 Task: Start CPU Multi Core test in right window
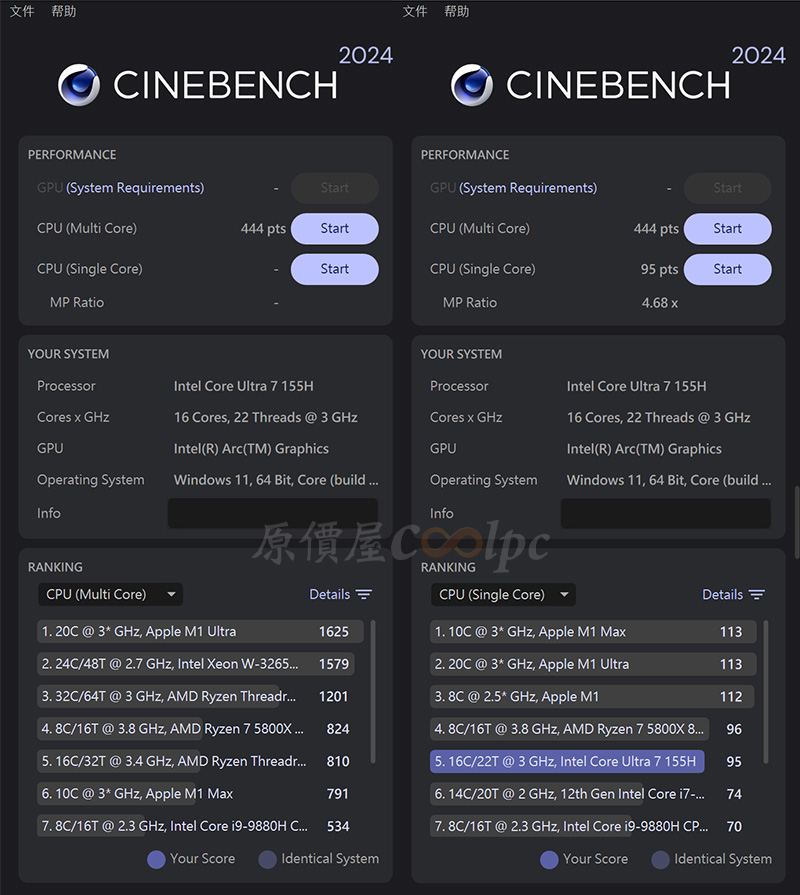[728, 228]
